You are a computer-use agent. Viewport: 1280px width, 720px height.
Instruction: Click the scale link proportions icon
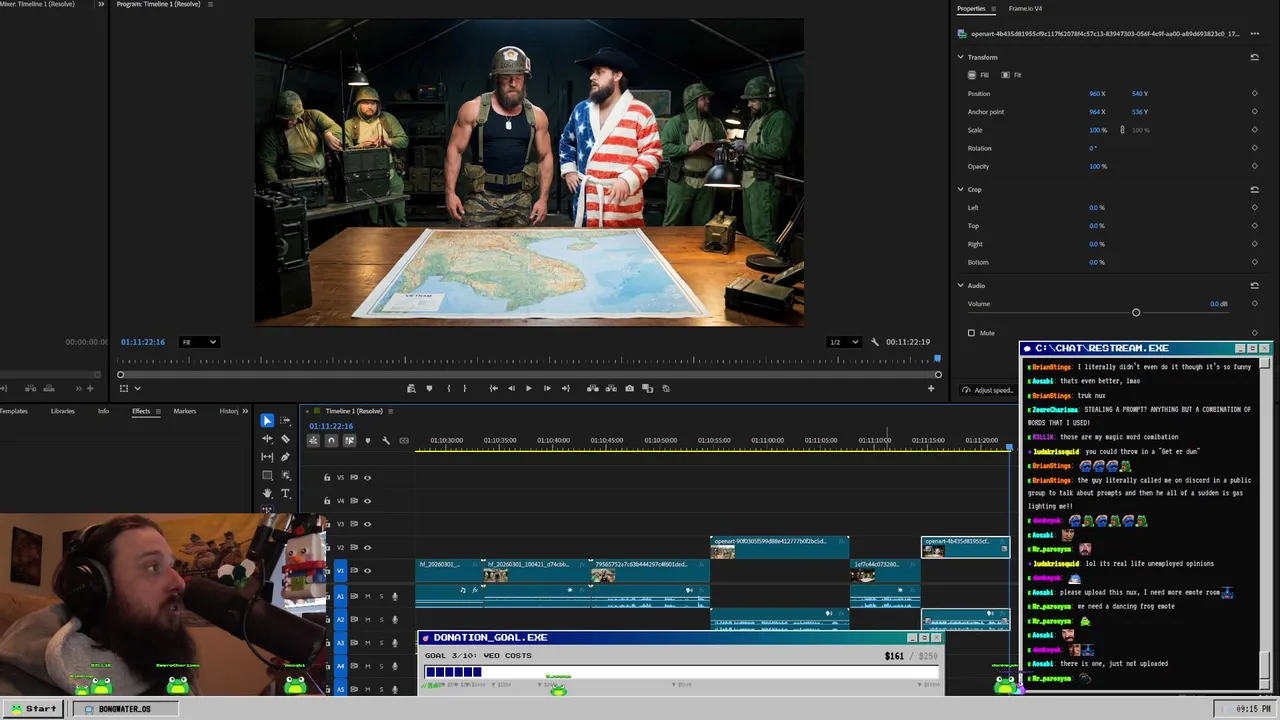coord(1121,130)
